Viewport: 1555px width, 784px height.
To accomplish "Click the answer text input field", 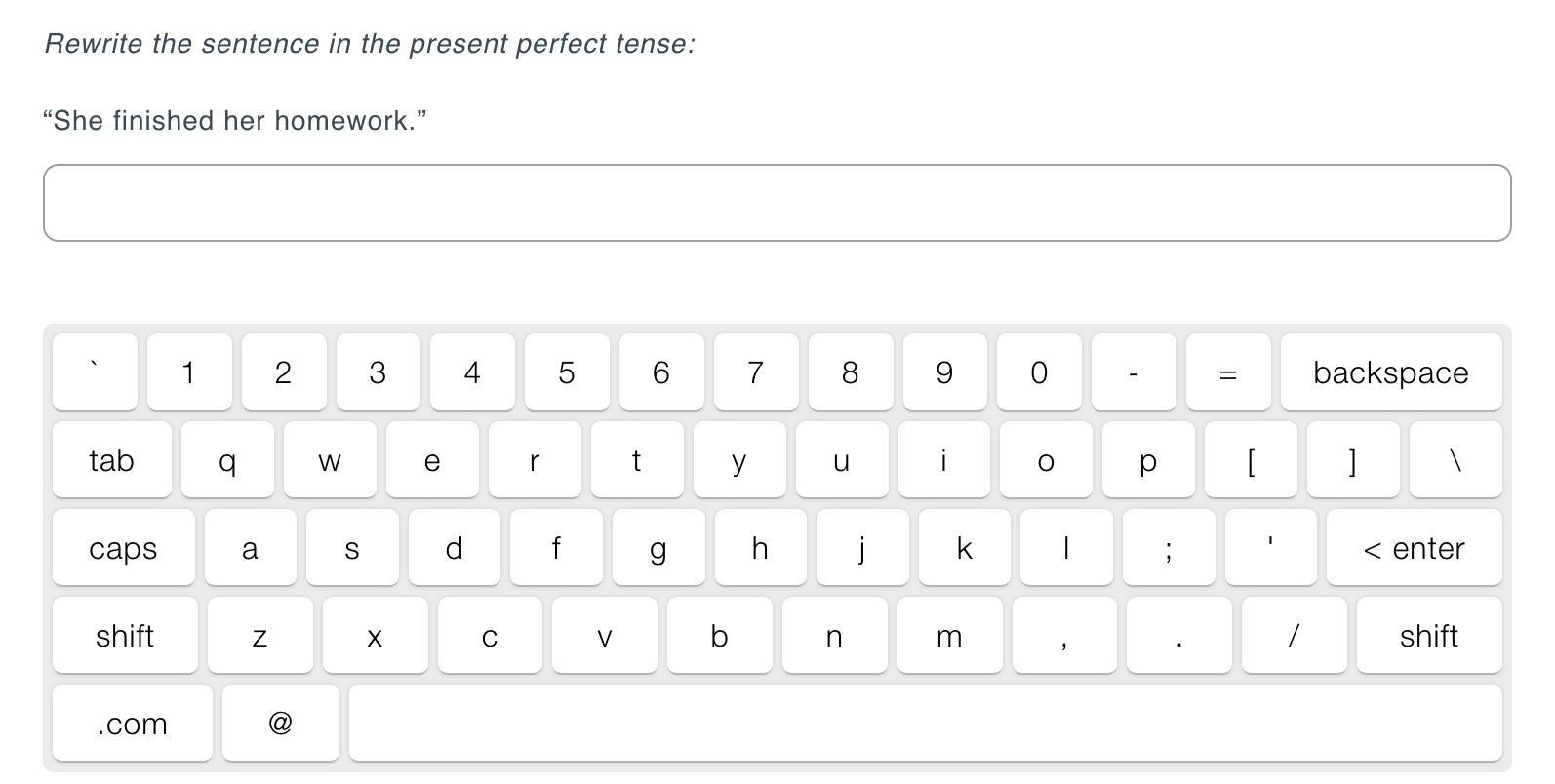I will pyautogui.click(x=776, y=202).
